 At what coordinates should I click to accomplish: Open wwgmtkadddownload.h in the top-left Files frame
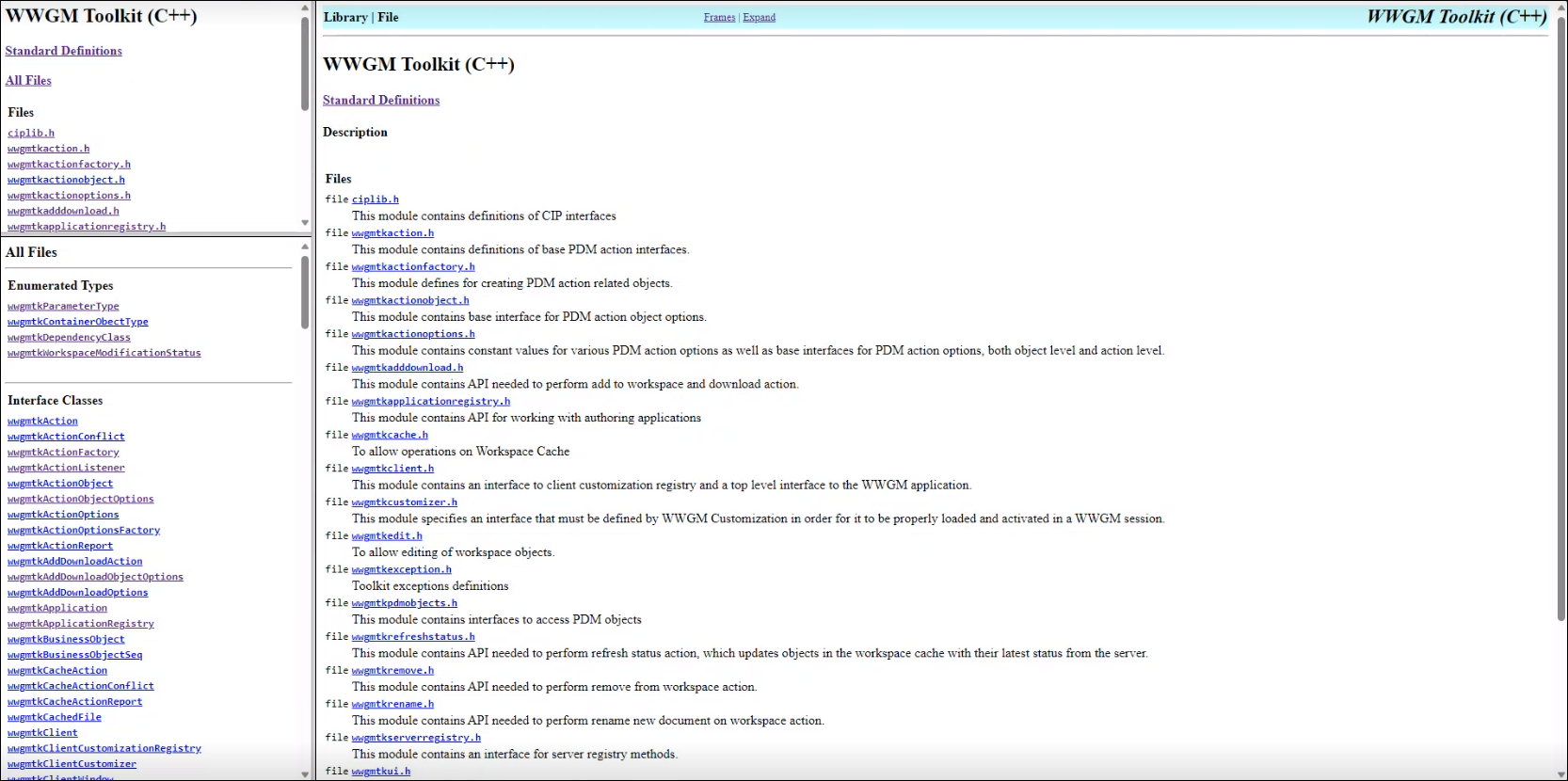pyautogui.click(x=63, y=212)
